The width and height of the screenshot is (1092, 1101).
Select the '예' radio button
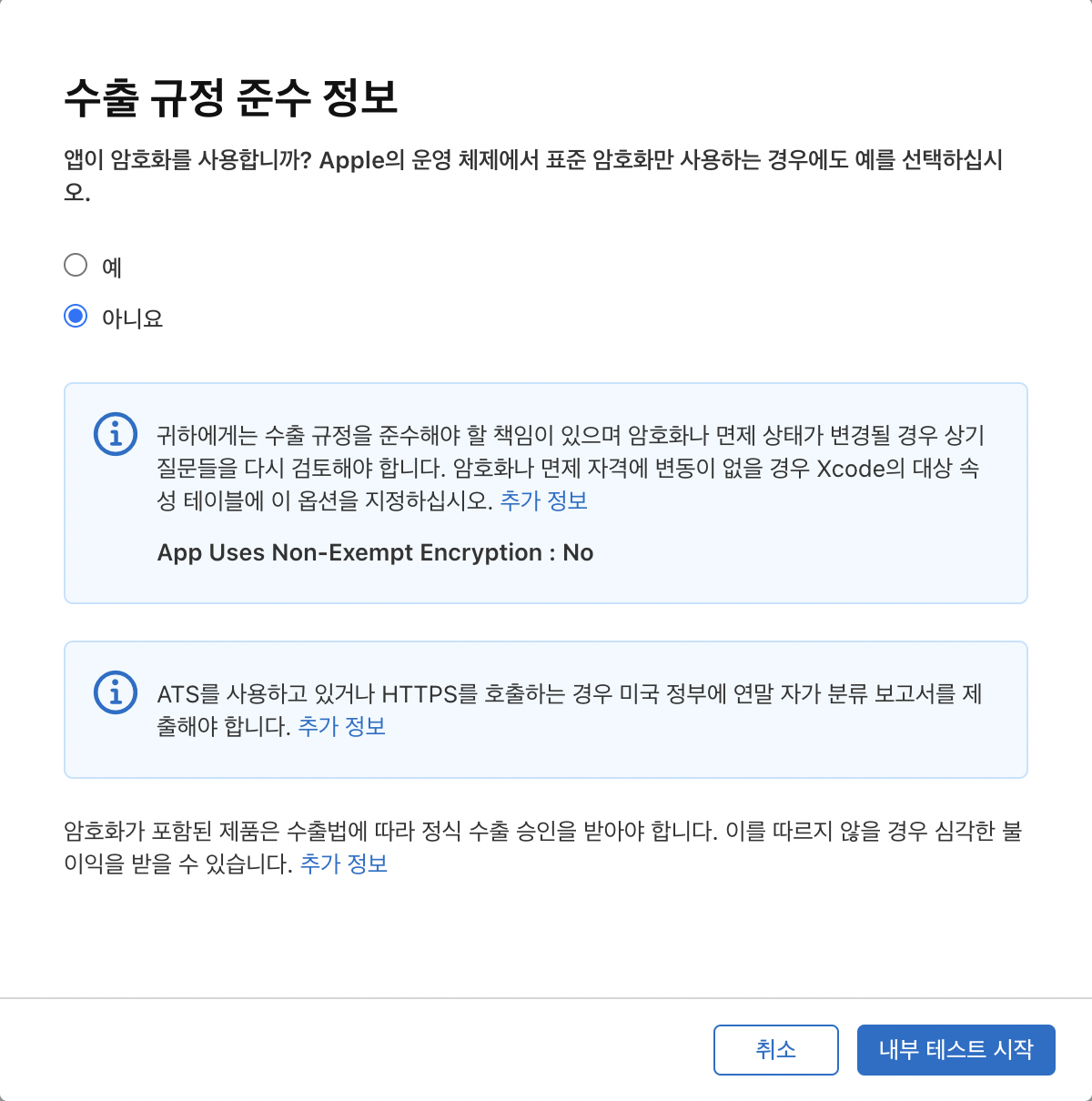tap(76, 265)
